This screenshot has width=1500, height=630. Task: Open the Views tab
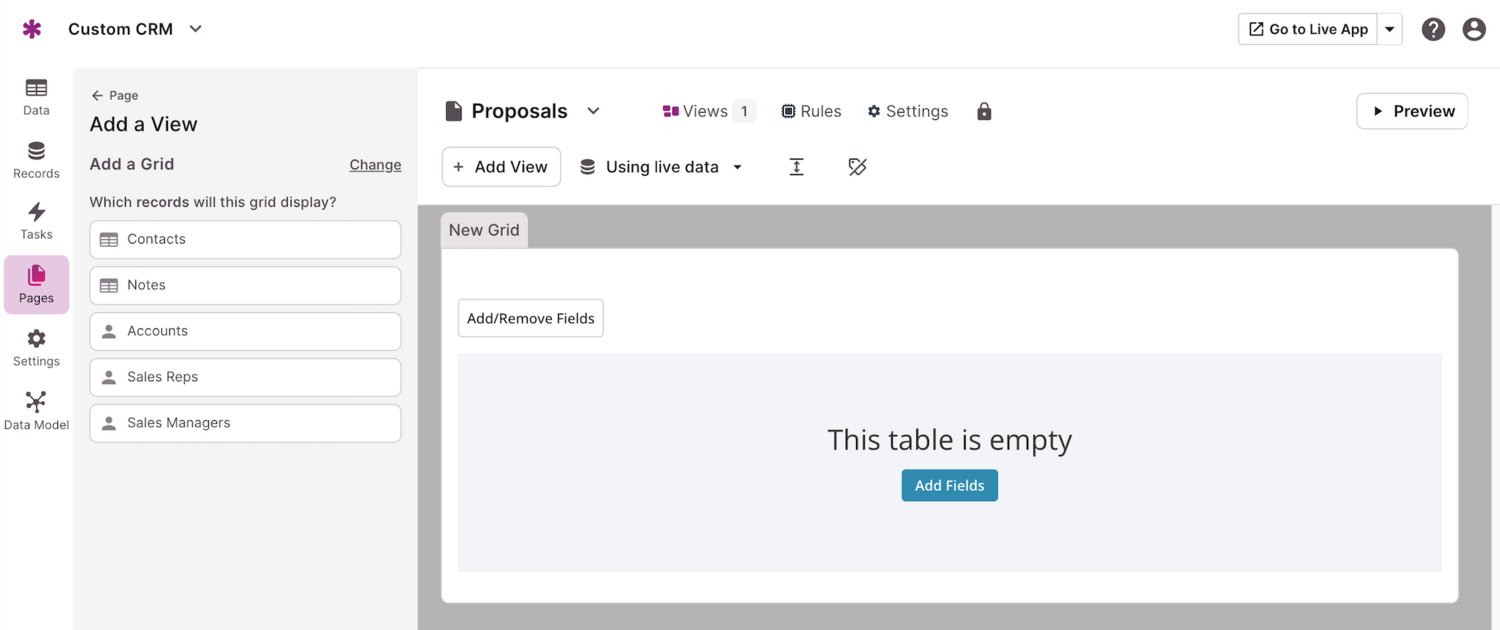(x=707, y=111)
